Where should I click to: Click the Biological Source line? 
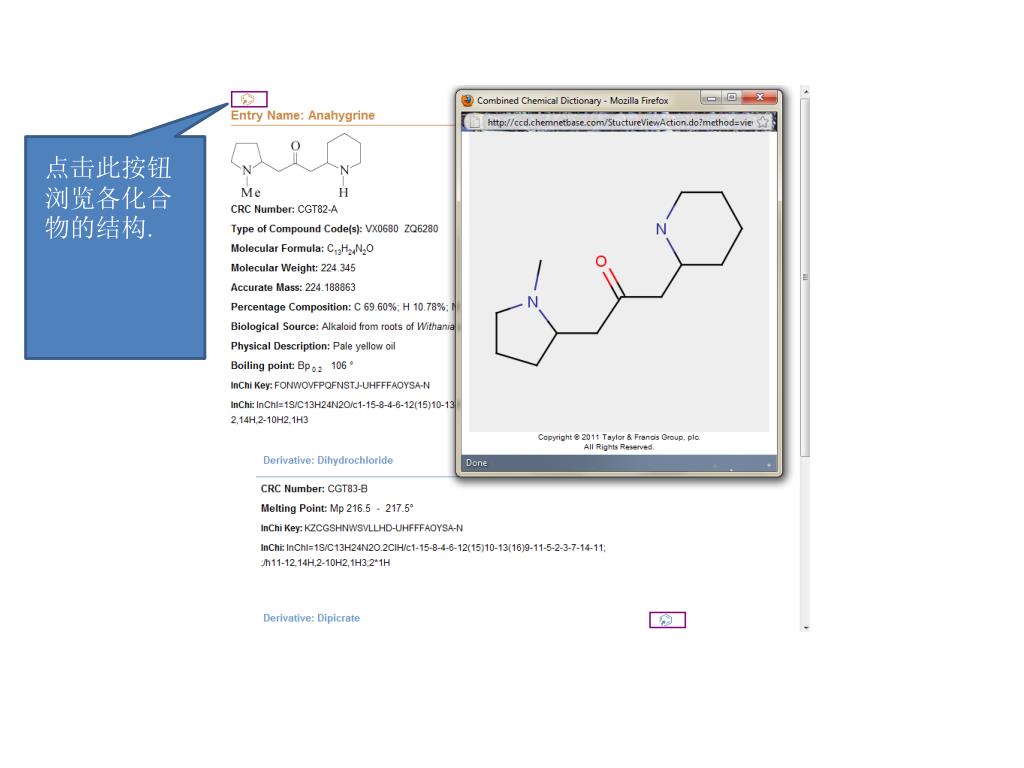click(343, 327)
